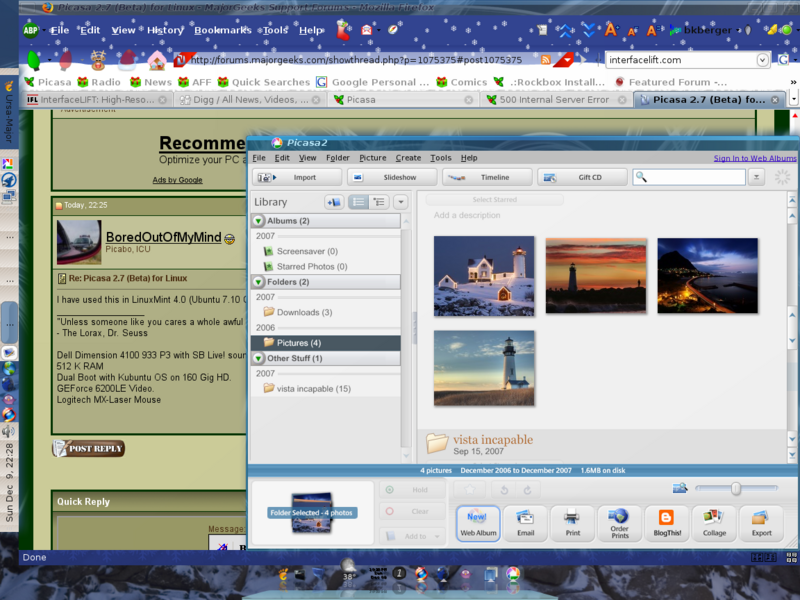This screenshot has width=800, height=600.
Task: Collapse the Other Stuff (1) section
Action: coord(258,358)
